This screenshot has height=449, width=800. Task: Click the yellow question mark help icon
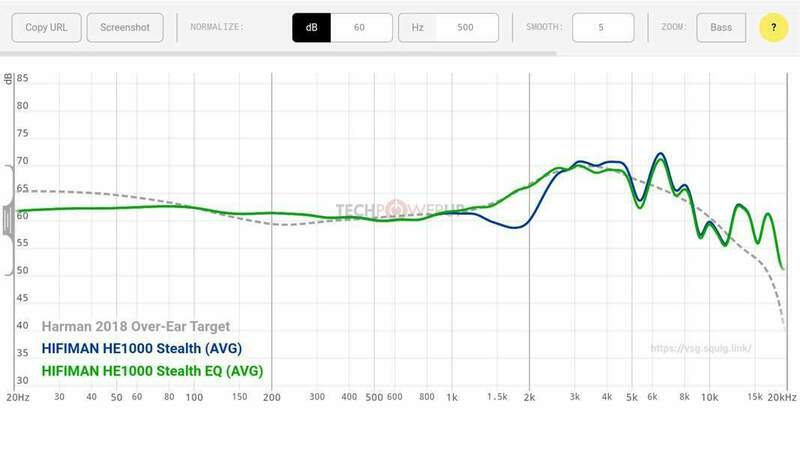[773, 28]
